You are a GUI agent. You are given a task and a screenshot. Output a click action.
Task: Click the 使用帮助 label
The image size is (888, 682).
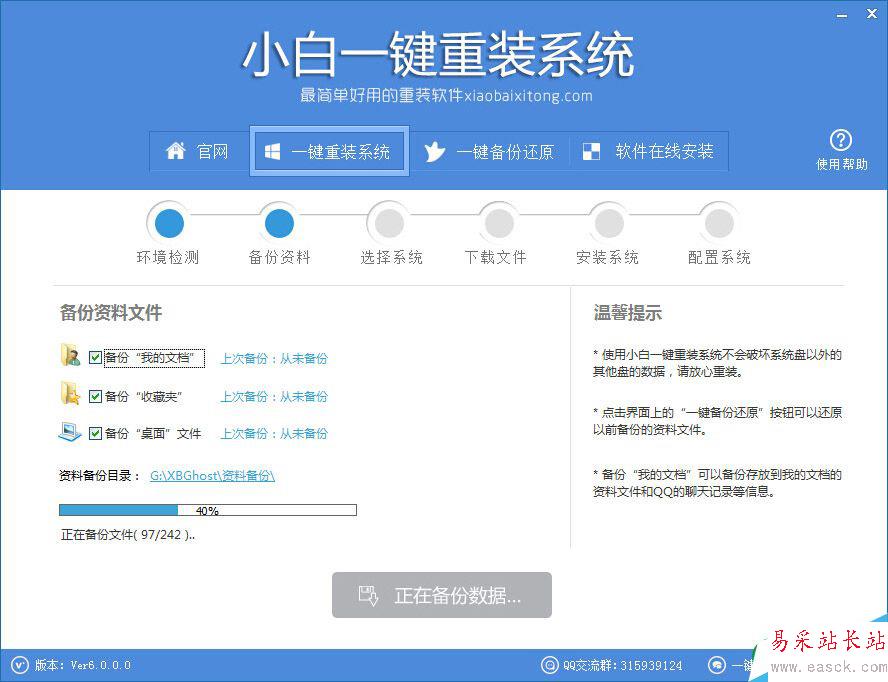(842, 164)
